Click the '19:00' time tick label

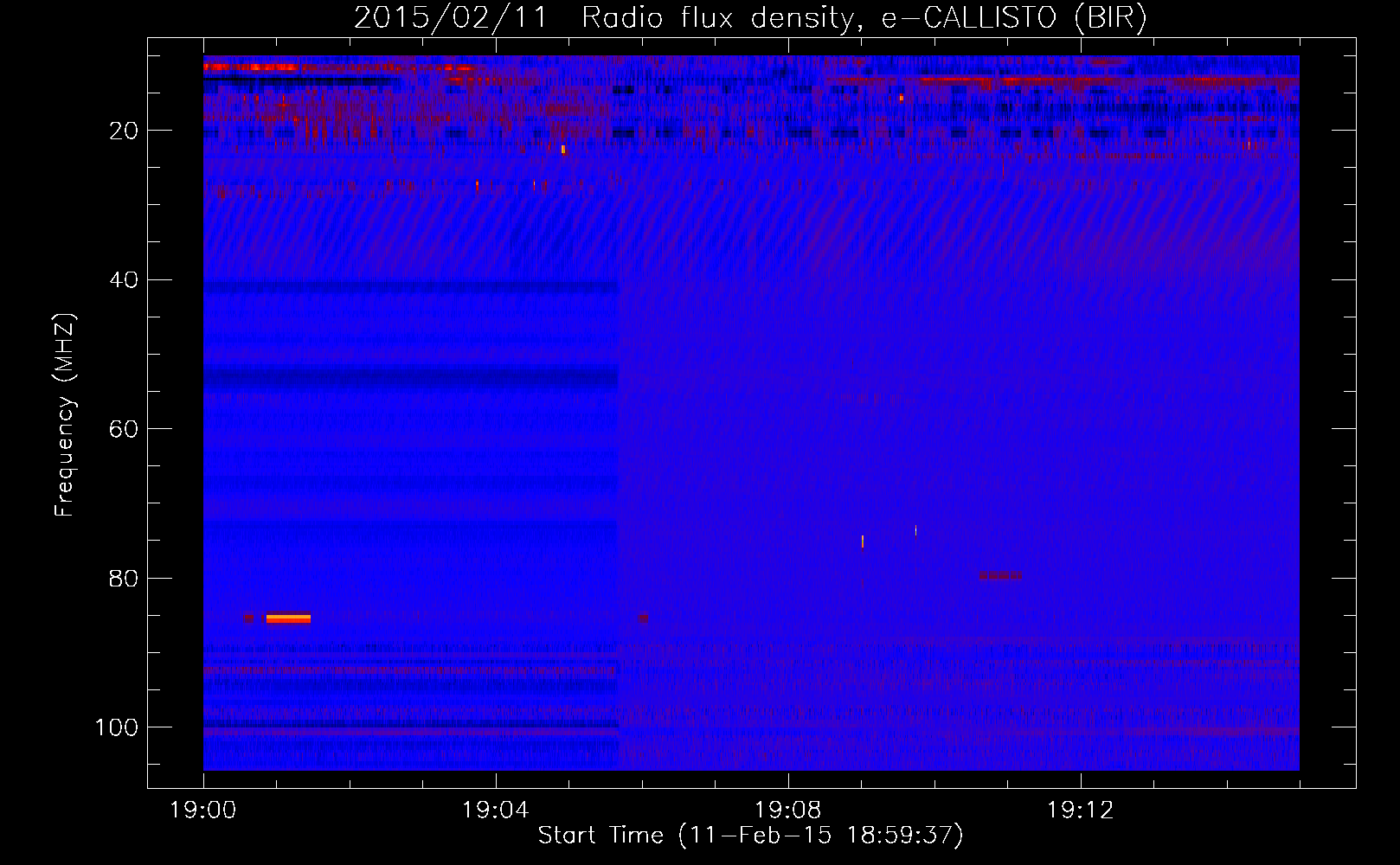pos(203,811)
